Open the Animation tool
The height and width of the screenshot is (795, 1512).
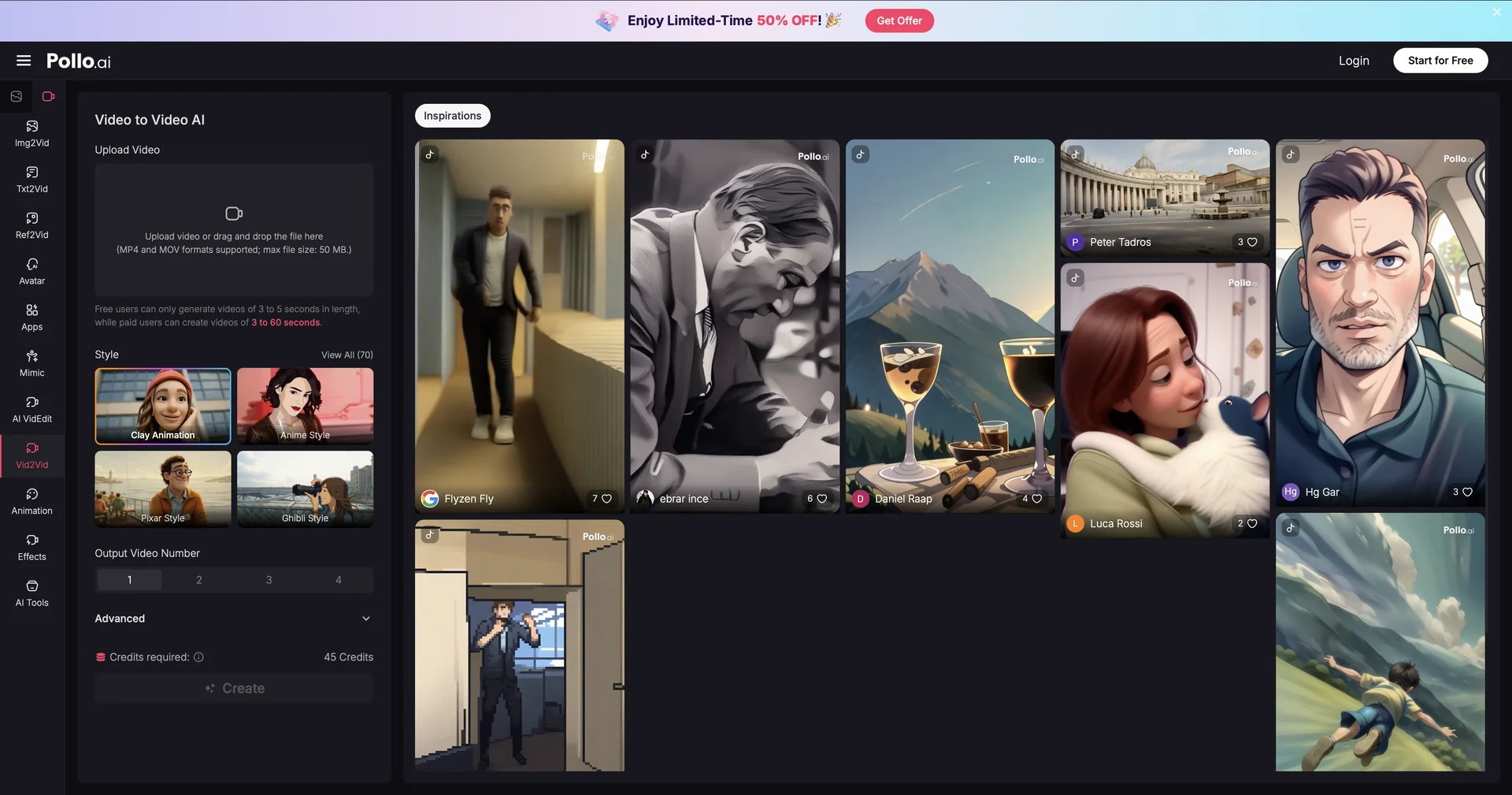point(32,501)
